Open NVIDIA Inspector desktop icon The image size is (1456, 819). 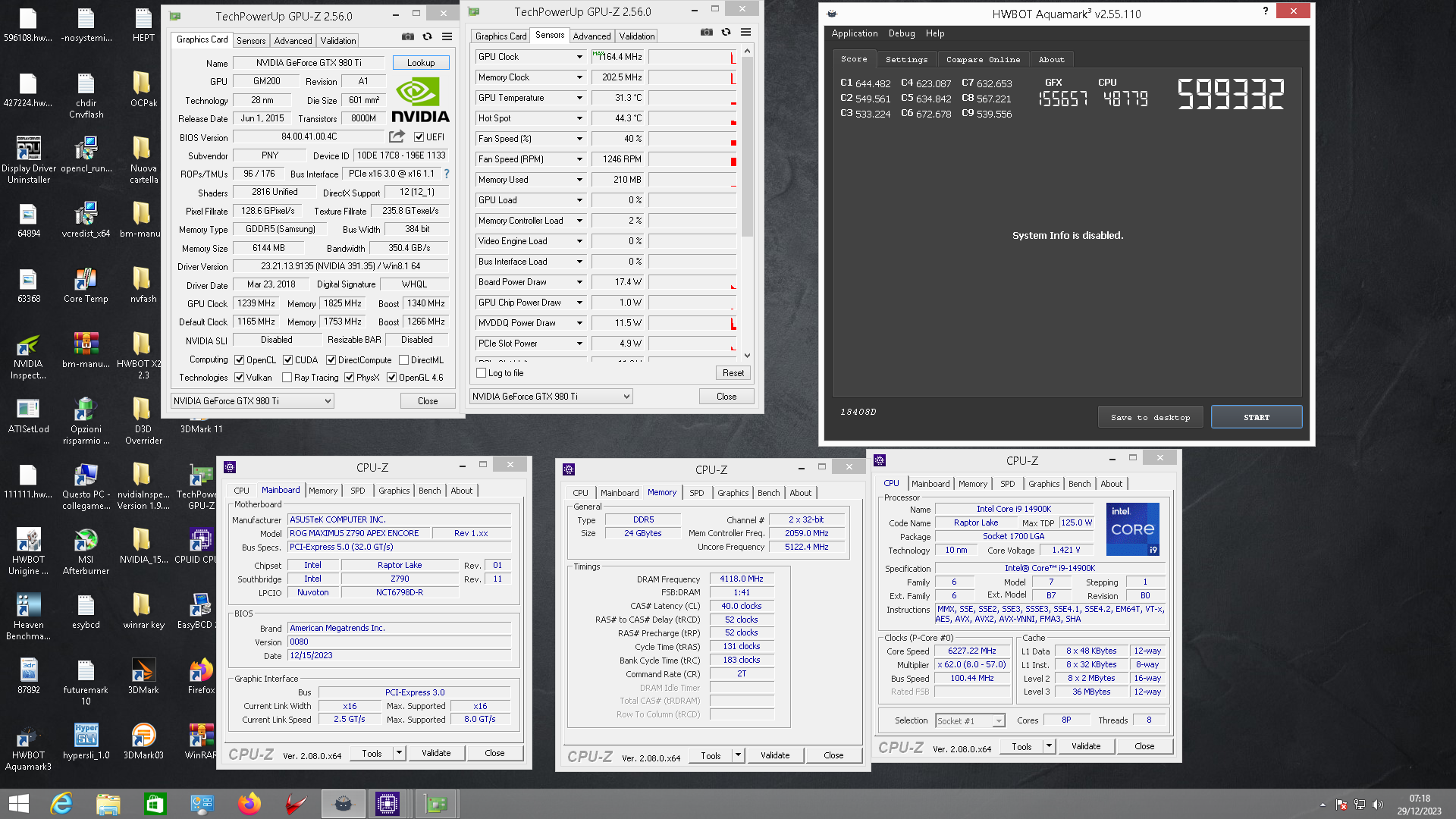[28, 356]
